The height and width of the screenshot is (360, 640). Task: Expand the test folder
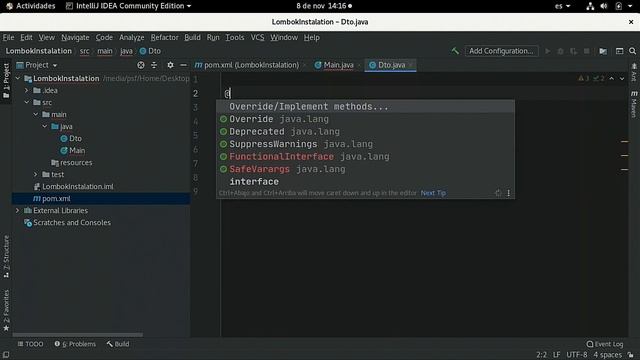point(36,174)
